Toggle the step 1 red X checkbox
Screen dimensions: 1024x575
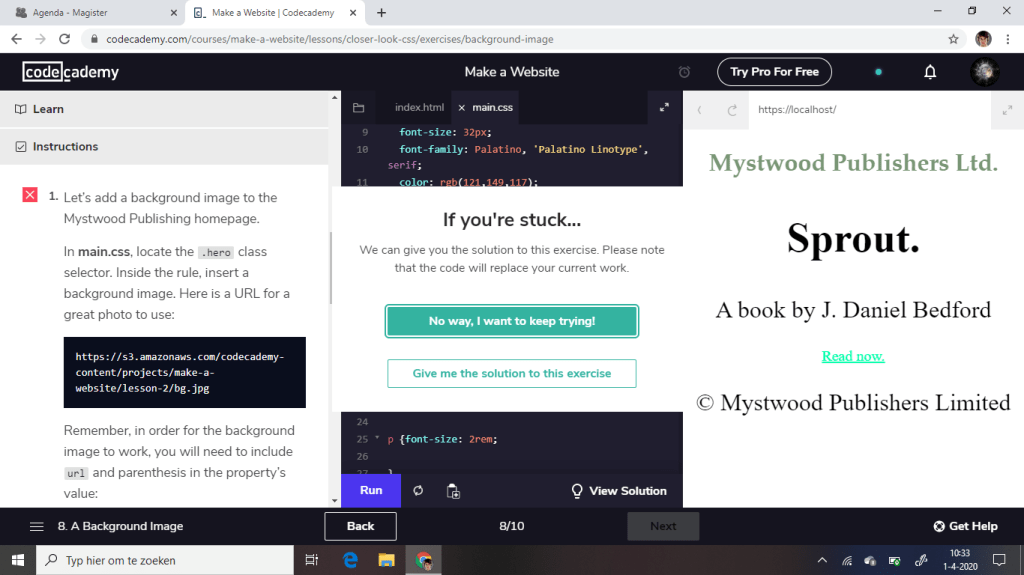coord(30,195)
